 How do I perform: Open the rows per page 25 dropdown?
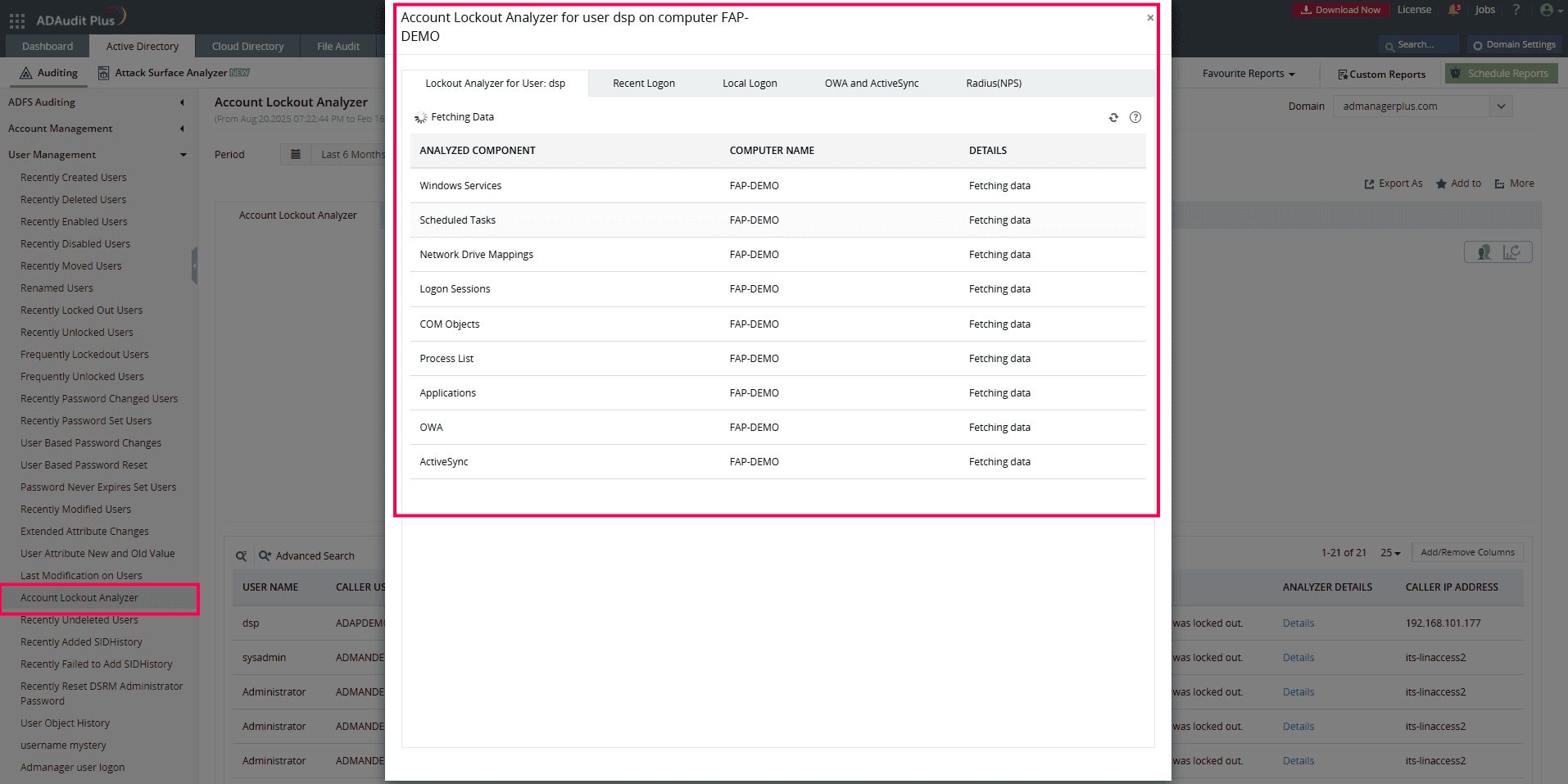pos(1390,553)
